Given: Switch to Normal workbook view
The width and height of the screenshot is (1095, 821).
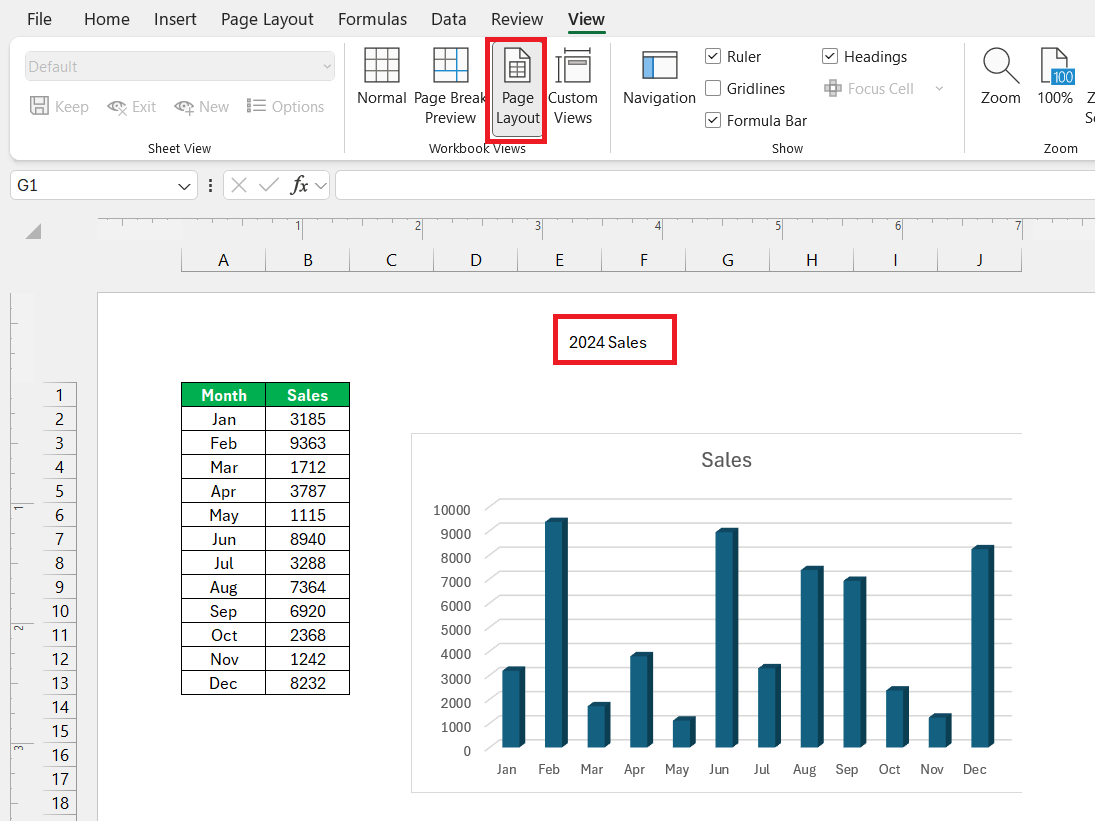Looking at the screenshot, I should 381,78.
